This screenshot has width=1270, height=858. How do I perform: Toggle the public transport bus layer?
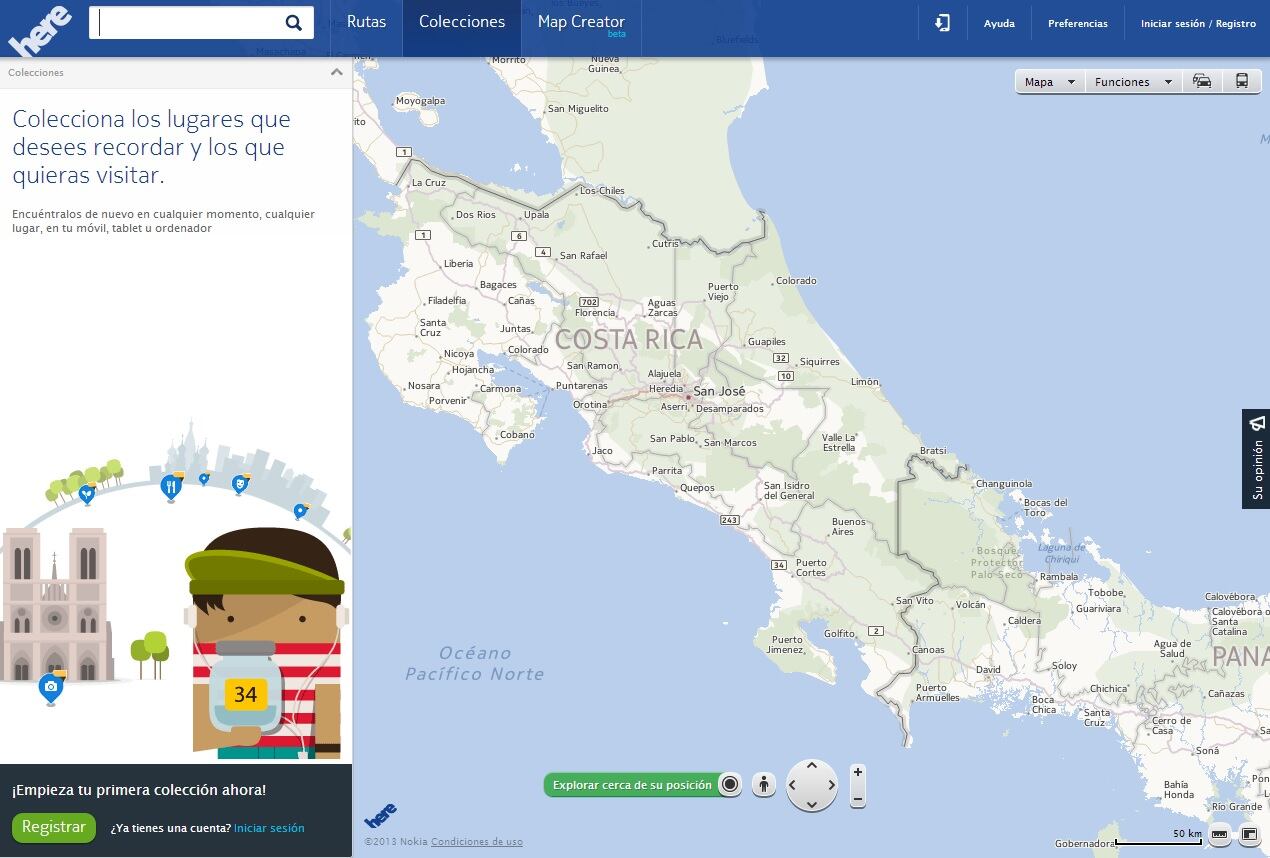[x=1241, y=82]
